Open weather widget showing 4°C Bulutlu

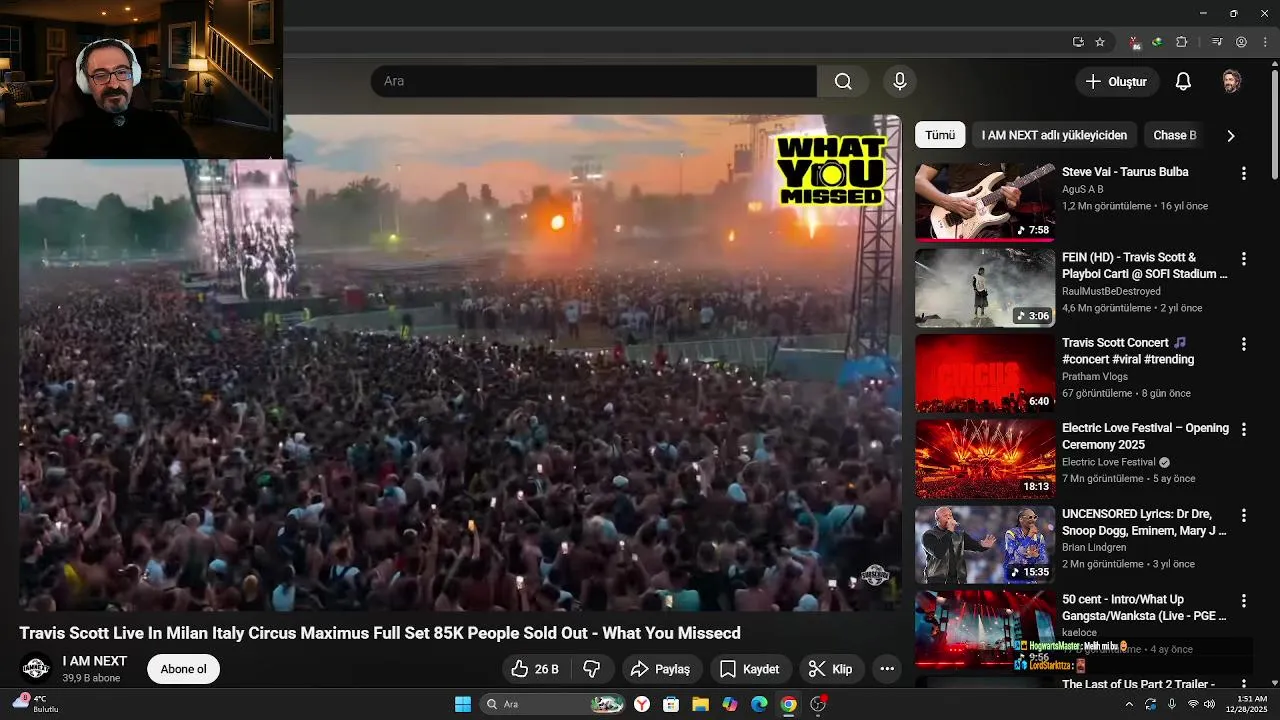(x=36, y=704)
